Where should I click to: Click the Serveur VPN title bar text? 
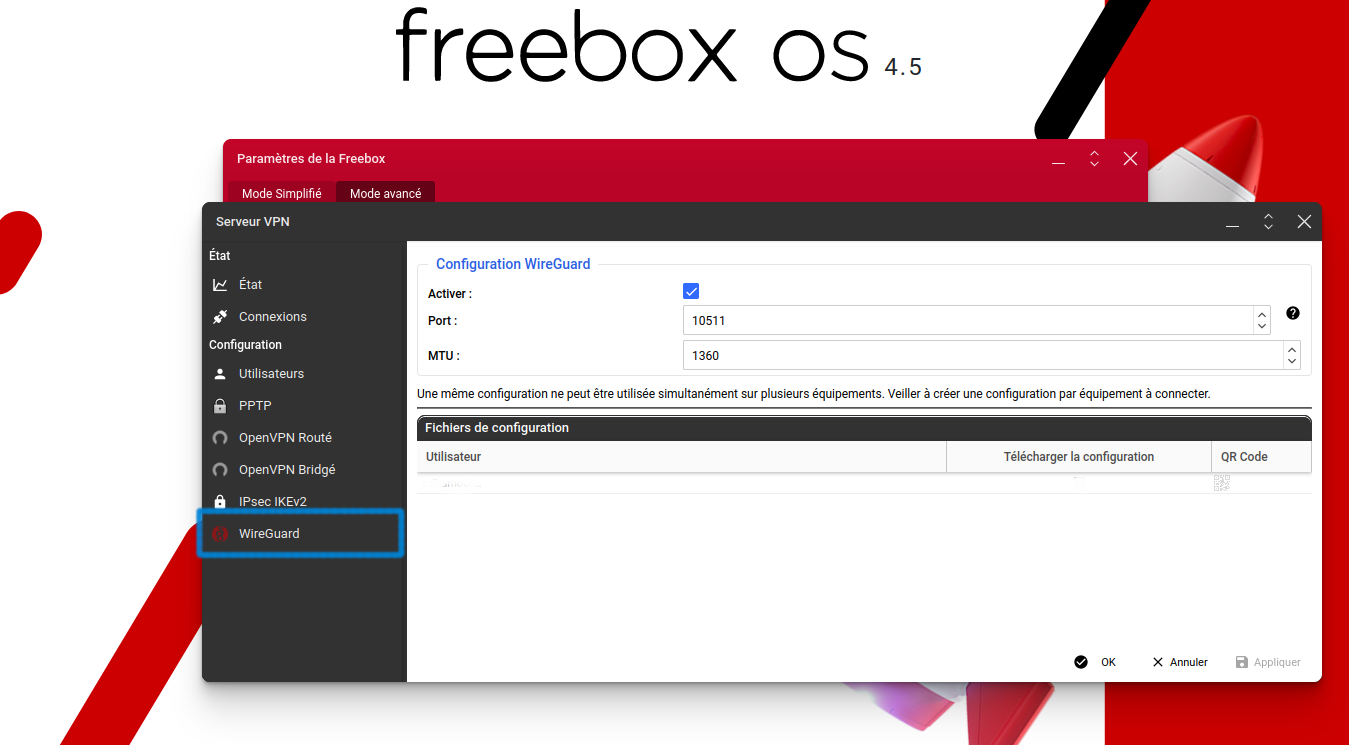[x=253, y=222]
